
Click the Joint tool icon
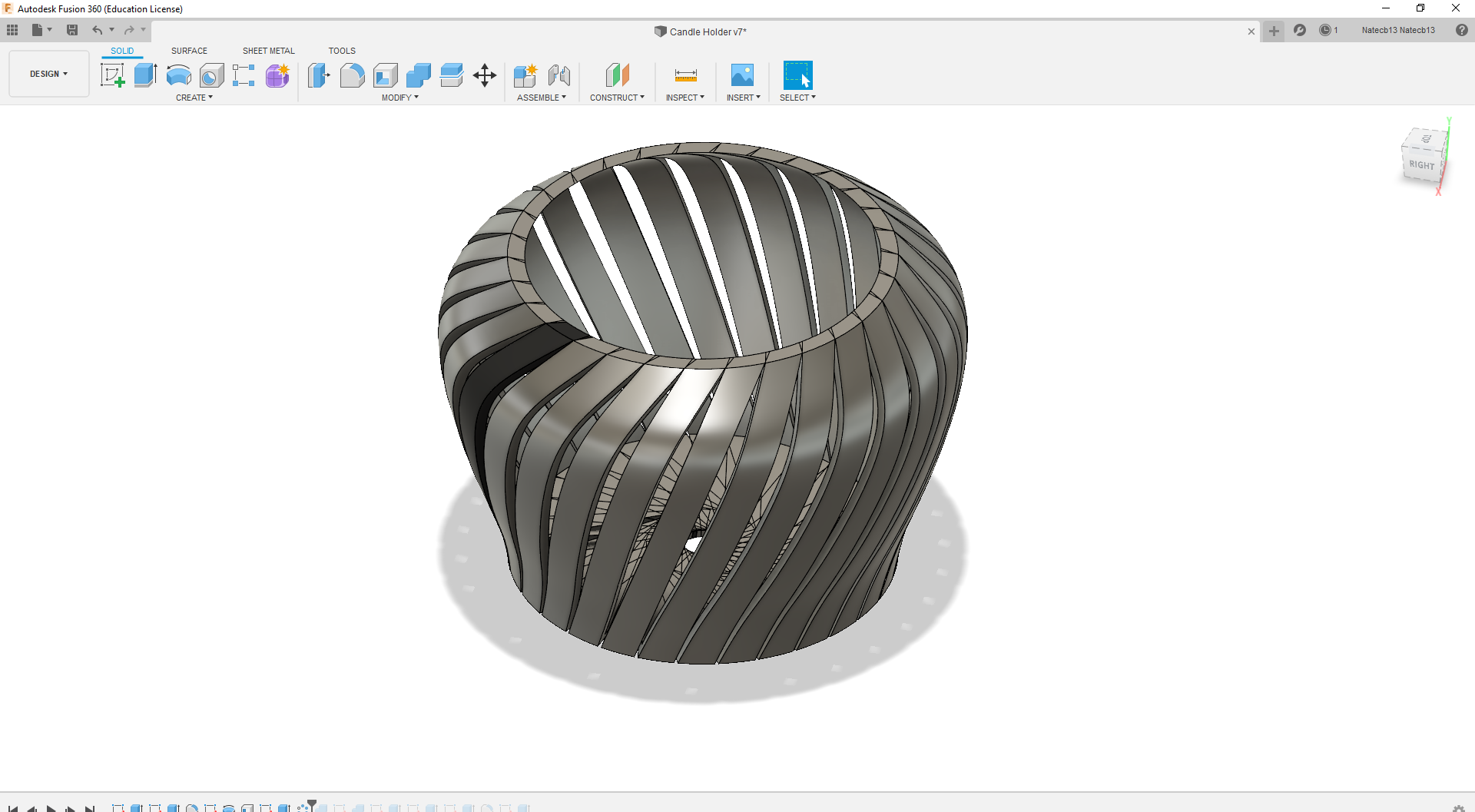559,75
